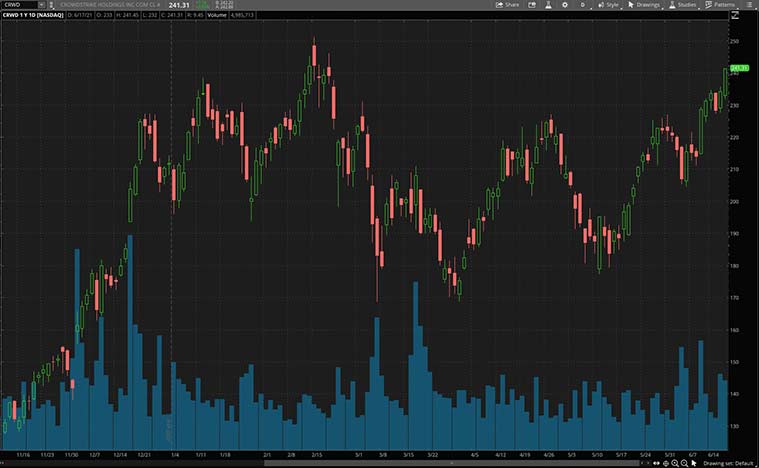This screenshot has width=759, height=468.
Task: Click the pointer cursor icon at the bottom
Action: (x=694, y=464)
